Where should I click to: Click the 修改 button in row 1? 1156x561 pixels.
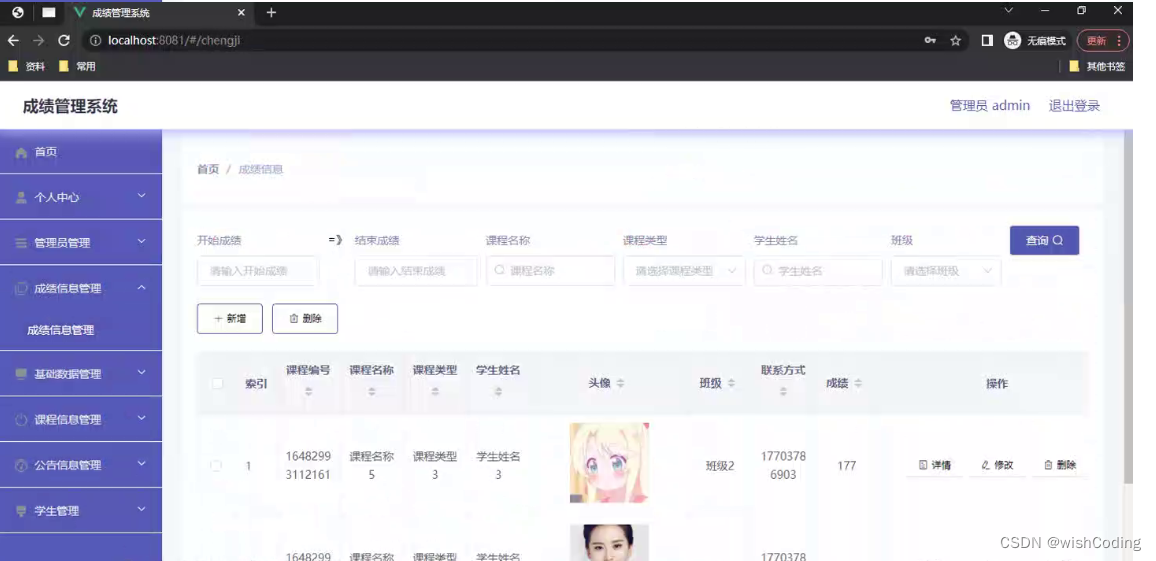997,465
